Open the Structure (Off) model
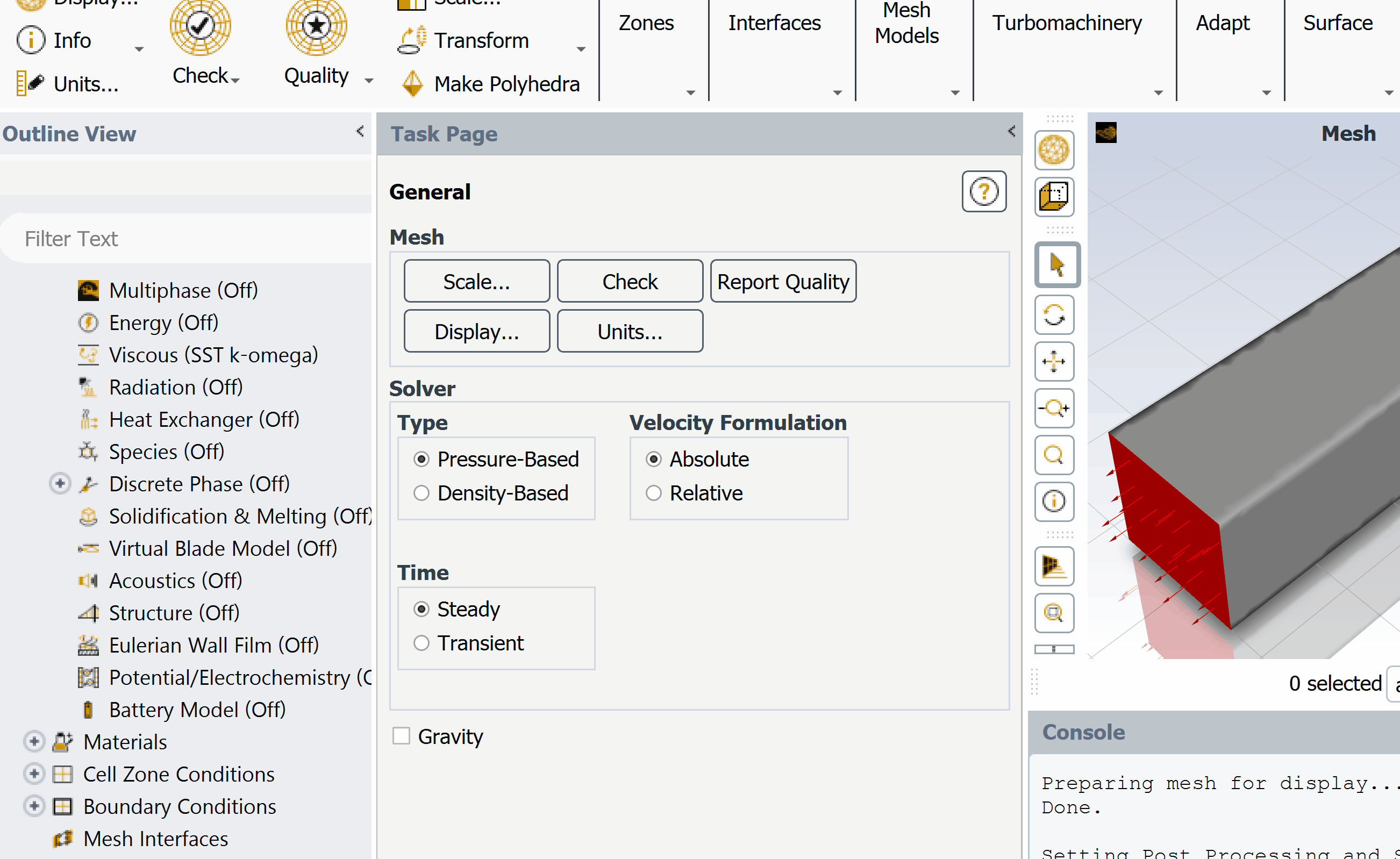This screenshot has height=859, width=1400. 174,613
